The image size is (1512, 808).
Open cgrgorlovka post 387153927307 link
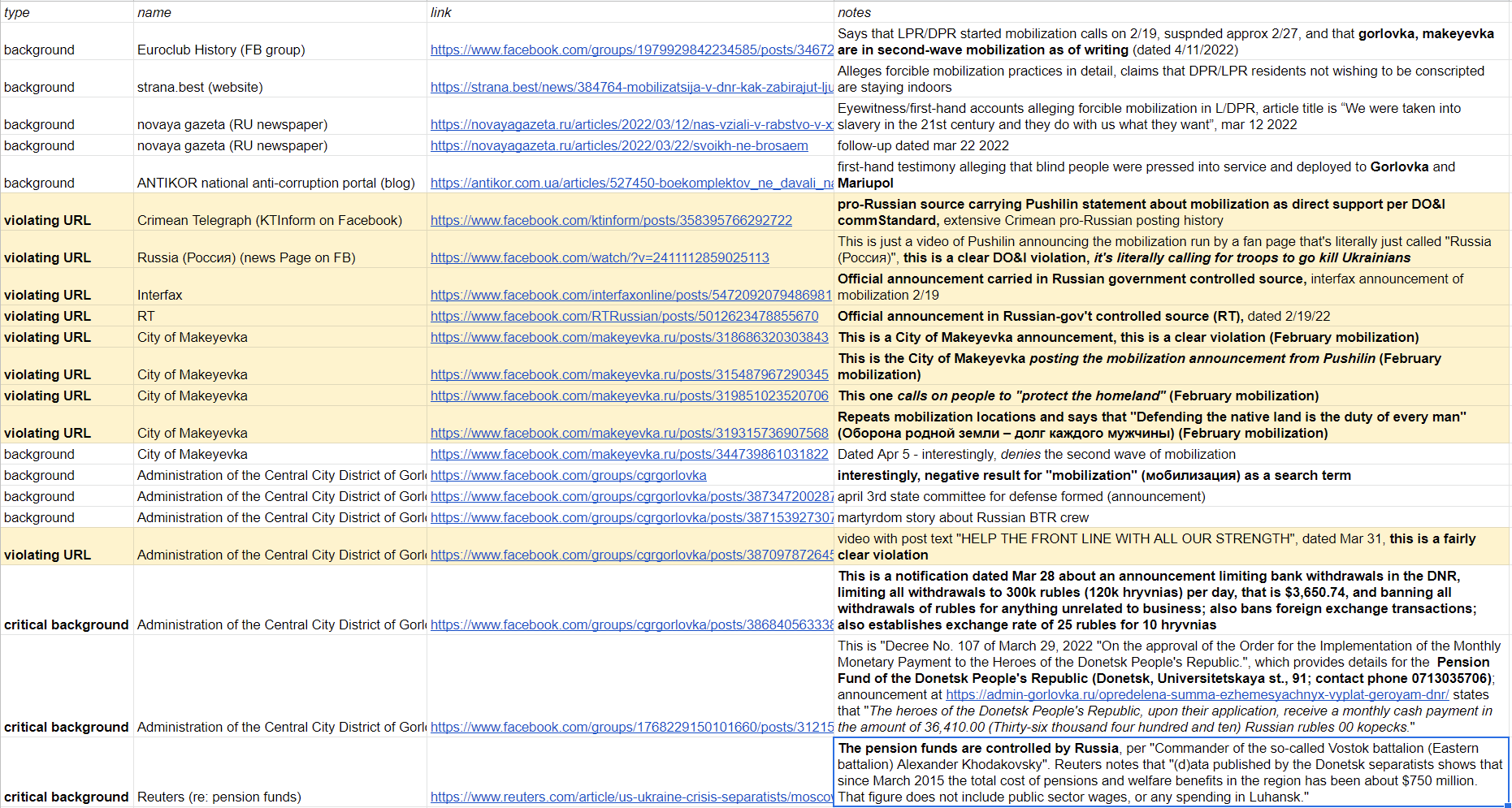[x=631, y=517]
